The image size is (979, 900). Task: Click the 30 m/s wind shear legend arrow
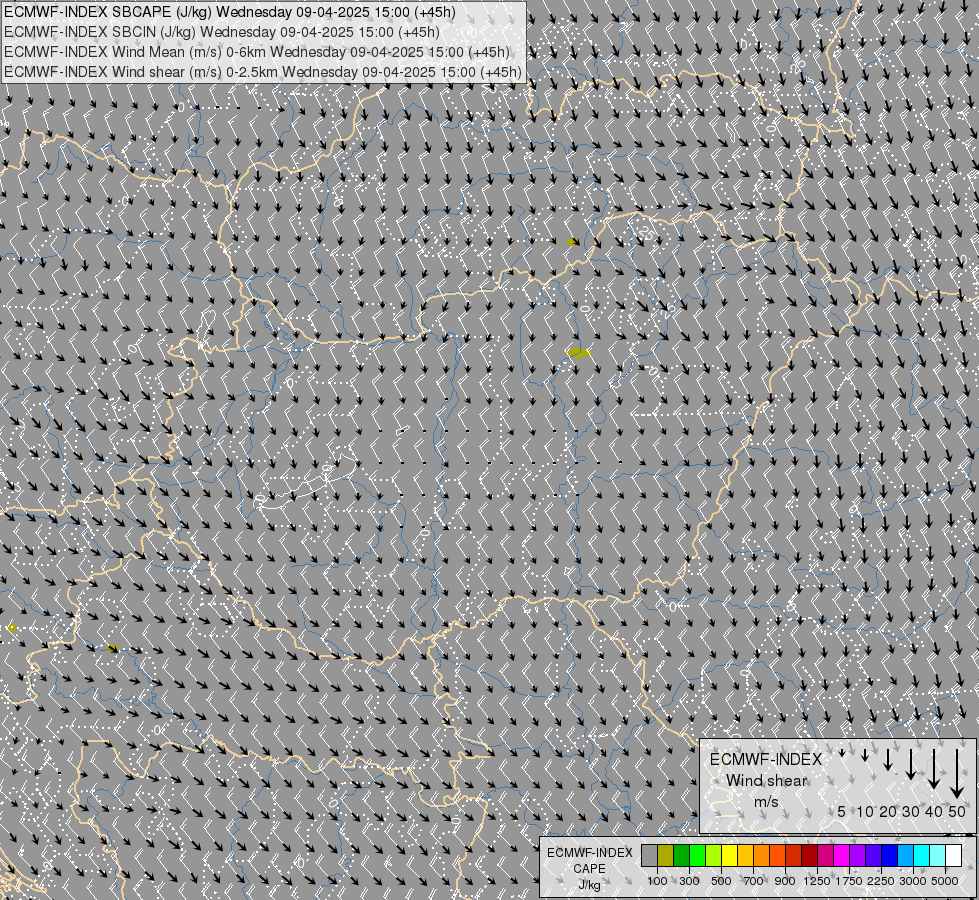tap(911, 764)
